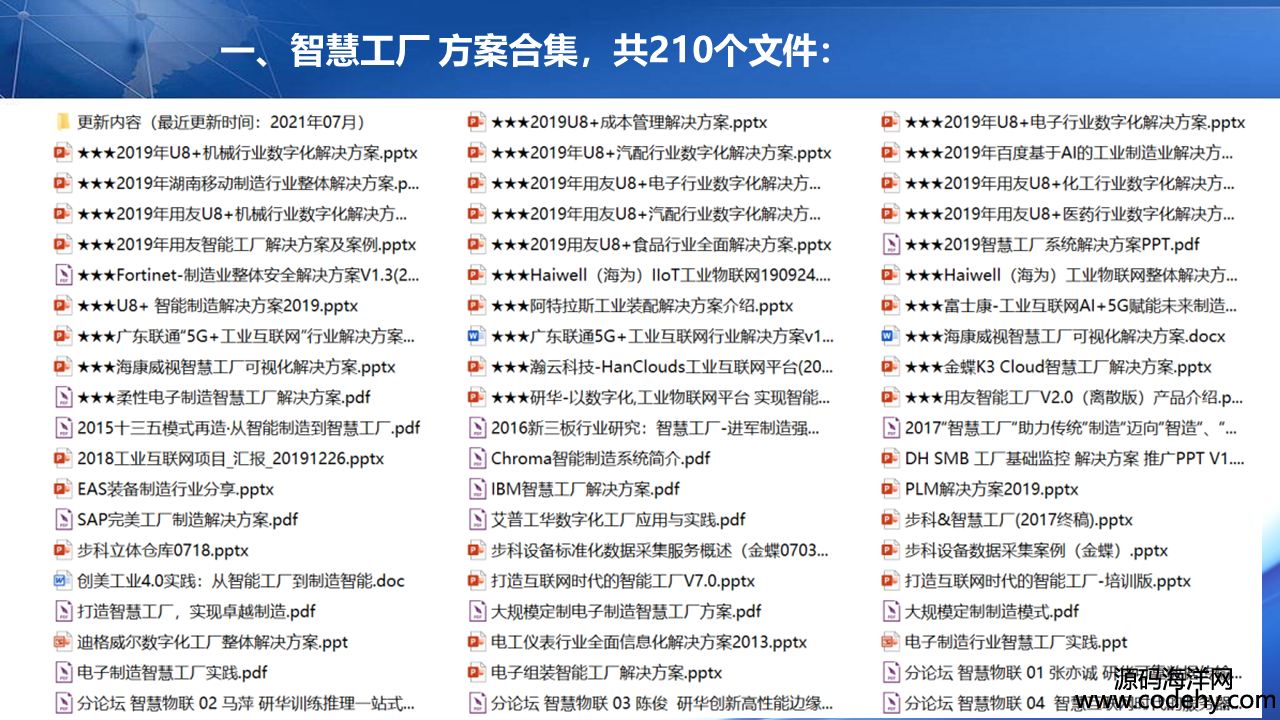
Task: Select file name 海康威视智慧工厂可视化解决方案.pptx
Action: pos(237,367)
